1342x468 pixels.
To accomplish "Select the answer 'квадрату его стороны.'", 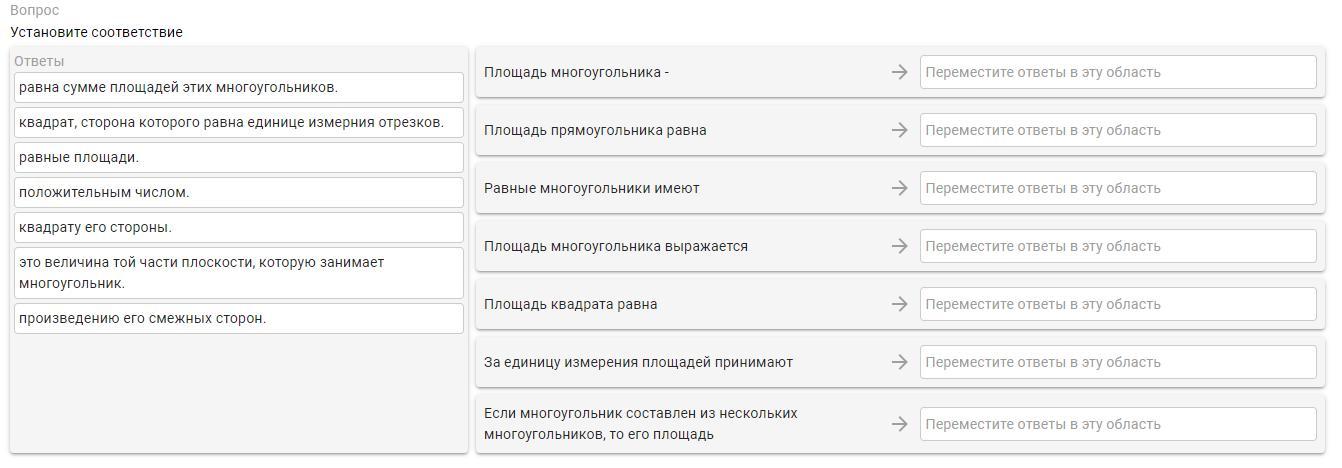I will tap(239, 227).
